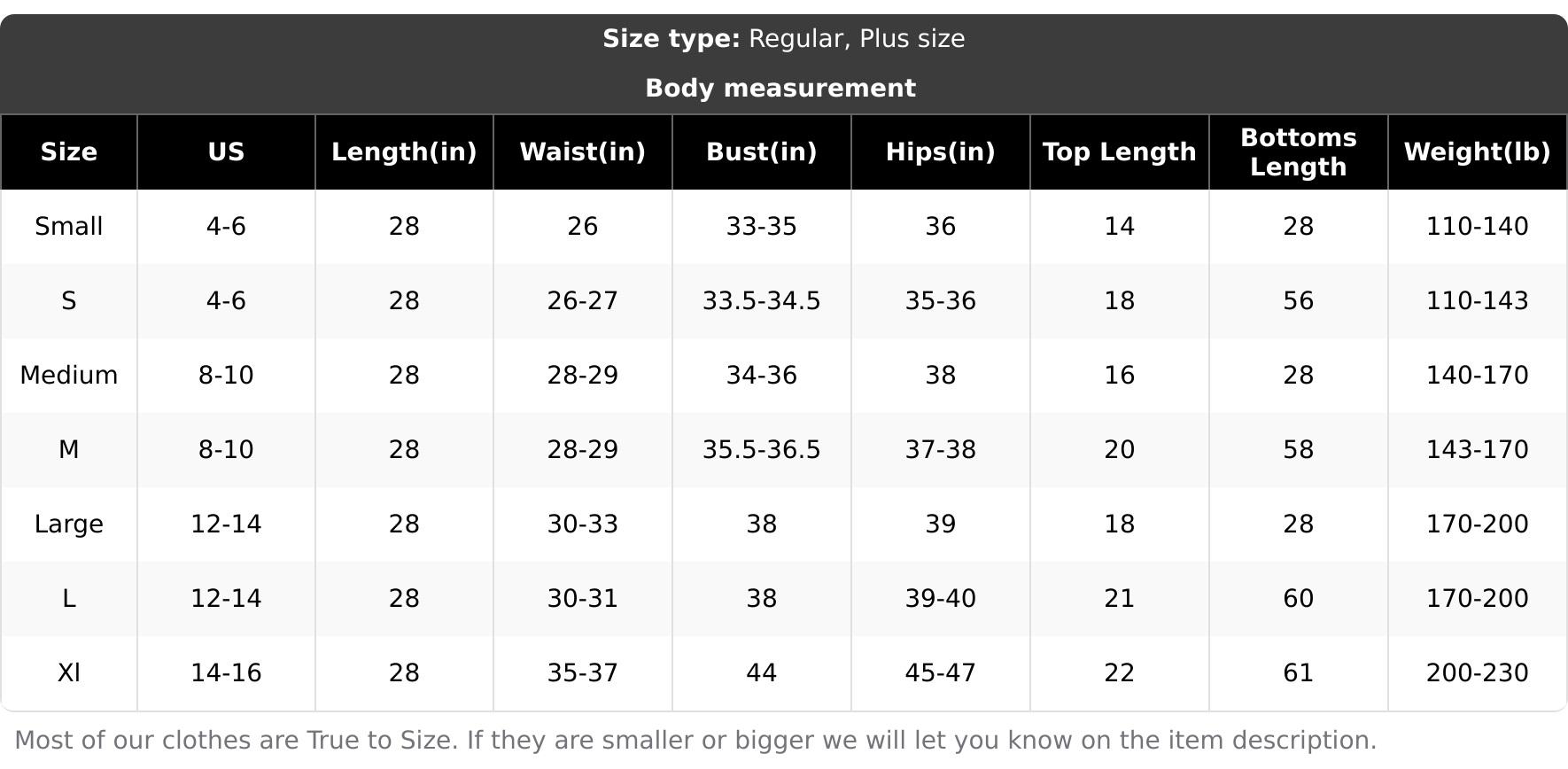Click the 35-37 waist value
Screen dimensions: 1568x769
pos(583,673)
